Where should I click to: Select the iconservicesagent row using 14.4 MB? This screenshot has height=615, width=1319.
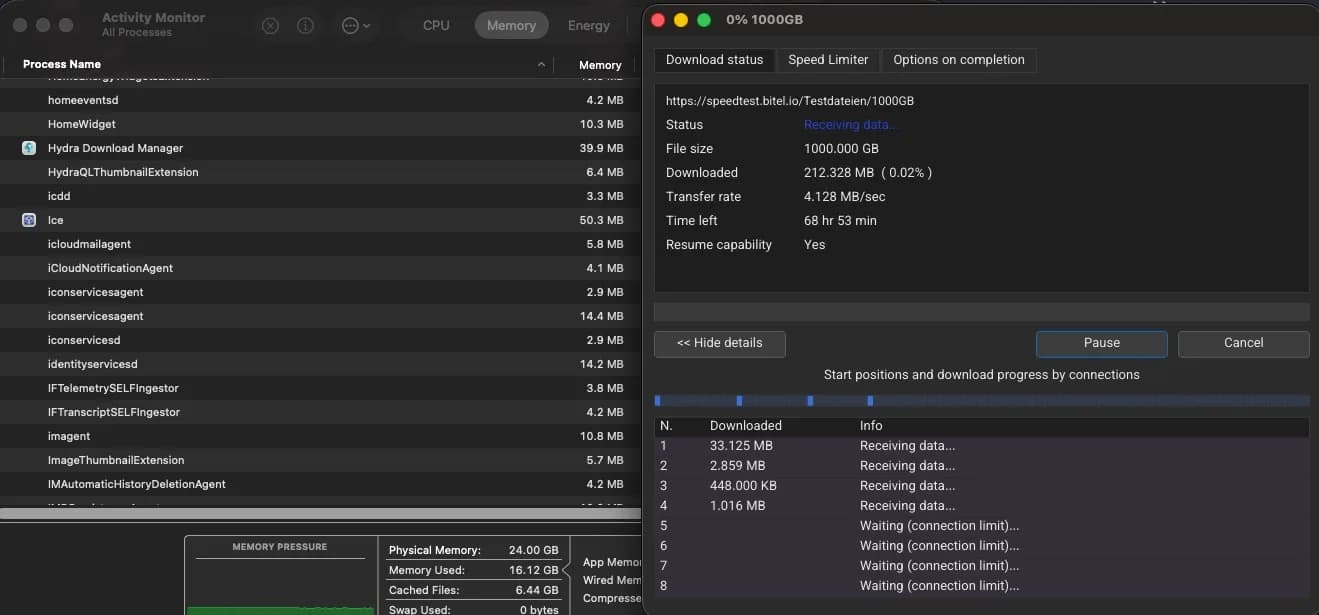point(320,316)
